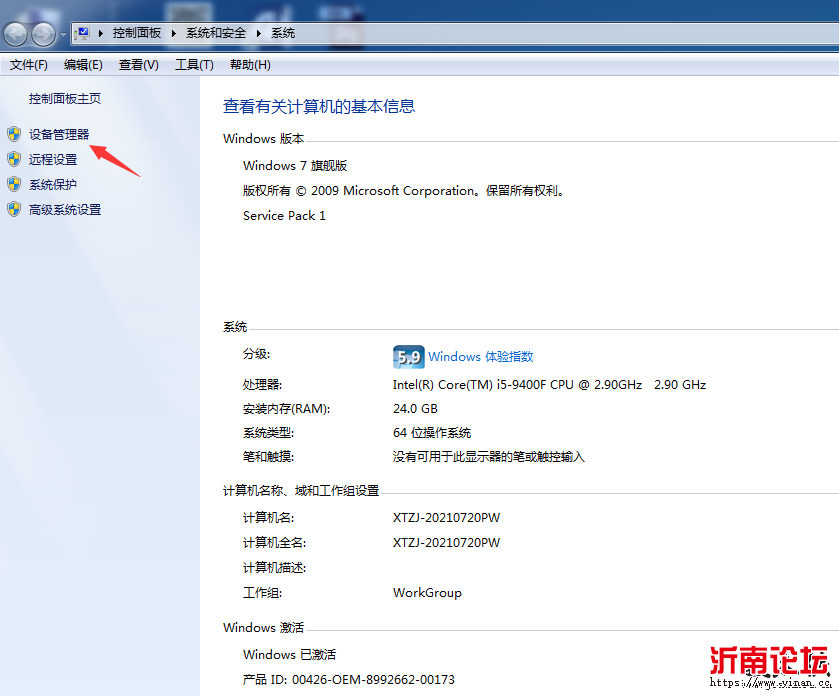Open the 帮助(H) menu

[x=250, y=65]
